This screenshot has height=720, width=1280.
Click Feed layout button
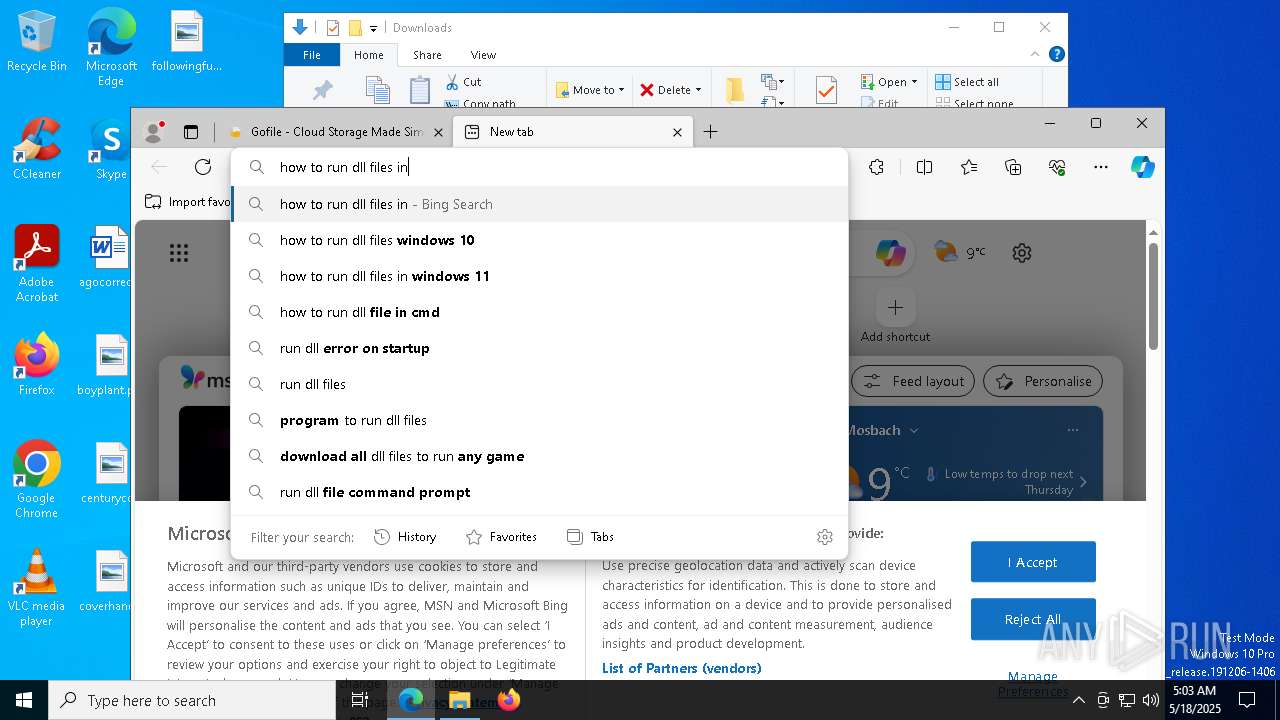click(914, 381)
